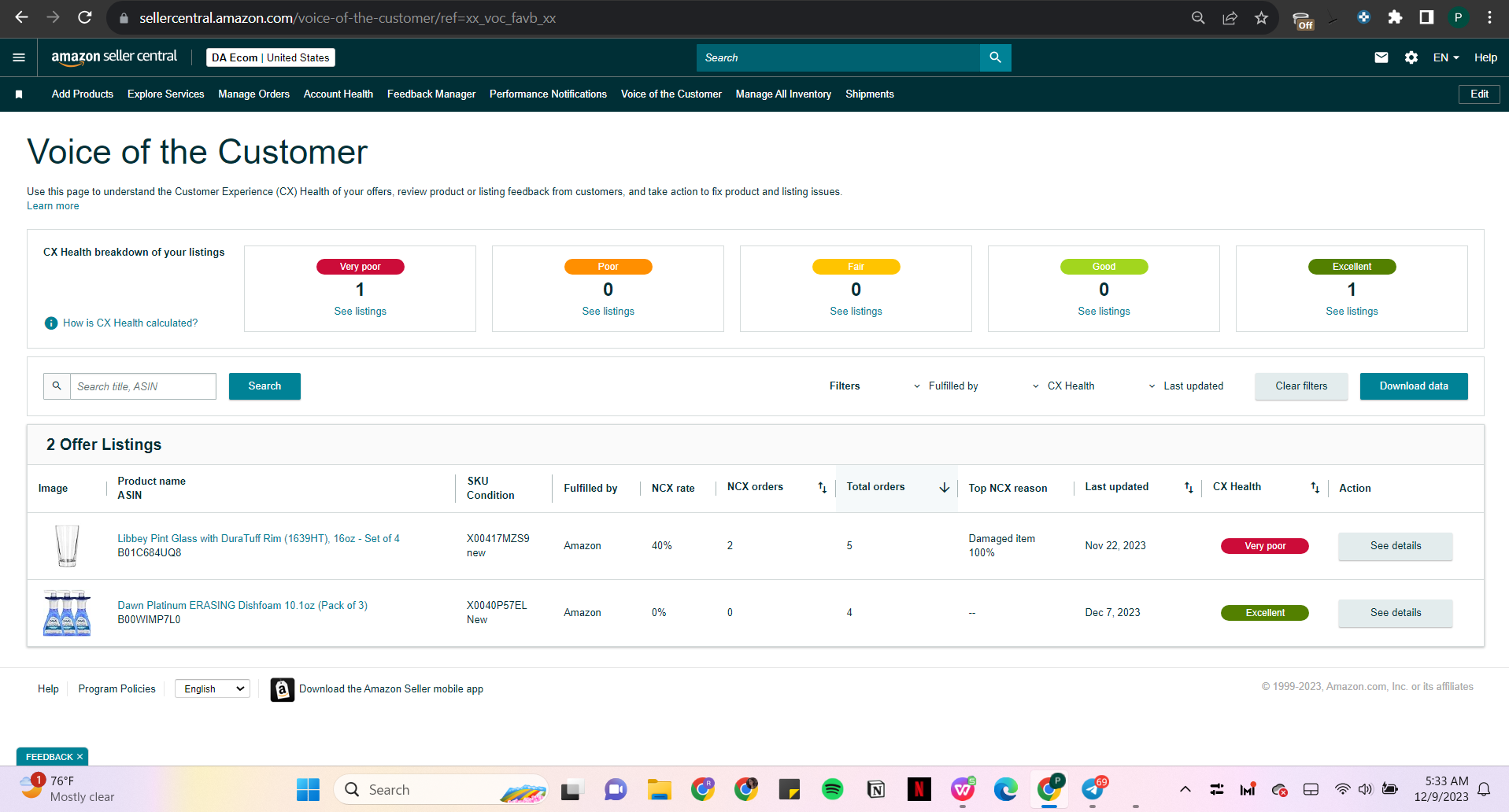Open the Seller Central hamburger menu
Screen dimensions: 1509x812
[19, 57]
